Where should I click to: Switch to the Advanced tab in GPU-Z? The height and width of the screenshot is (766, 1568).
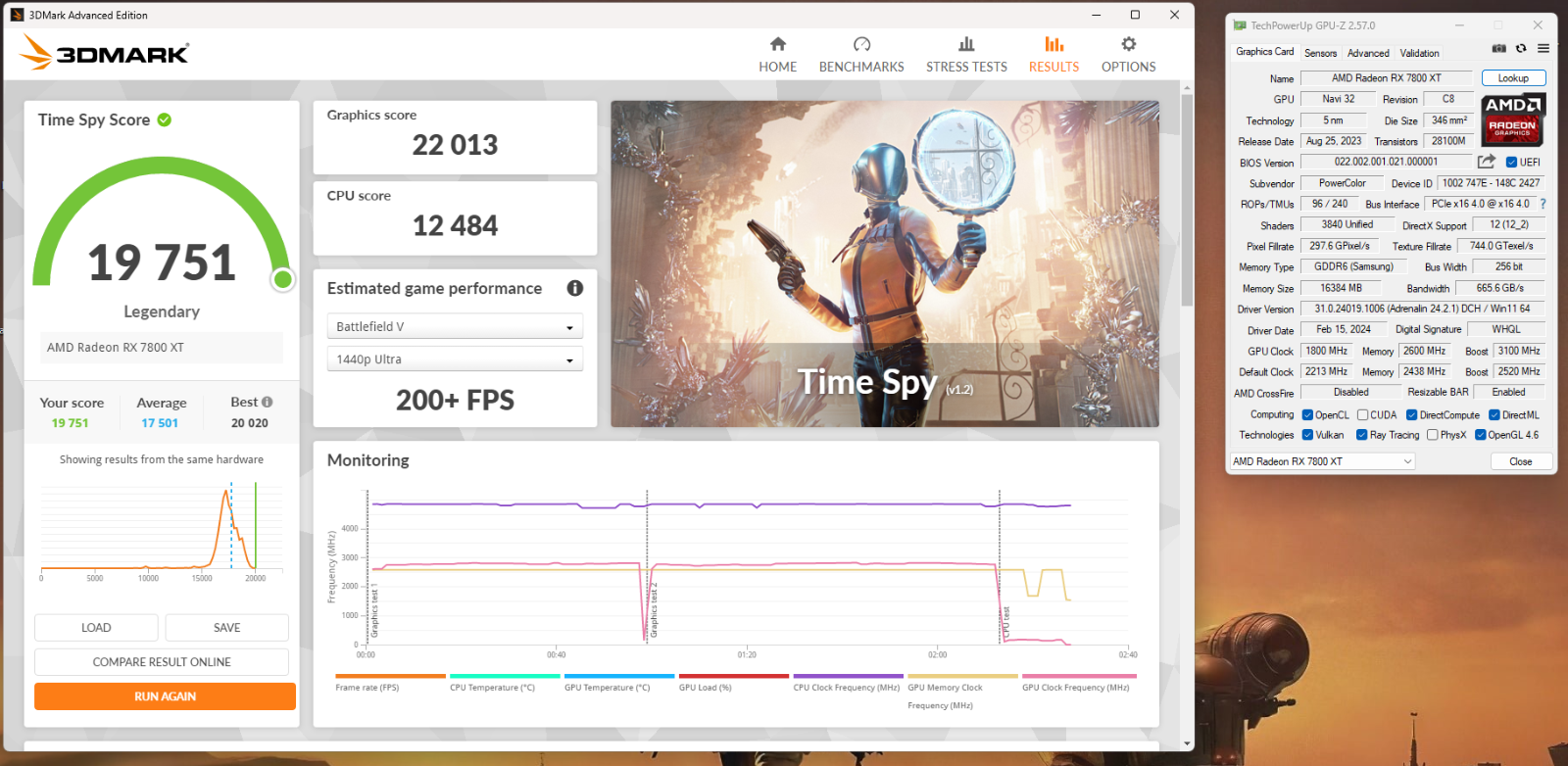(x=1368, y=53)
